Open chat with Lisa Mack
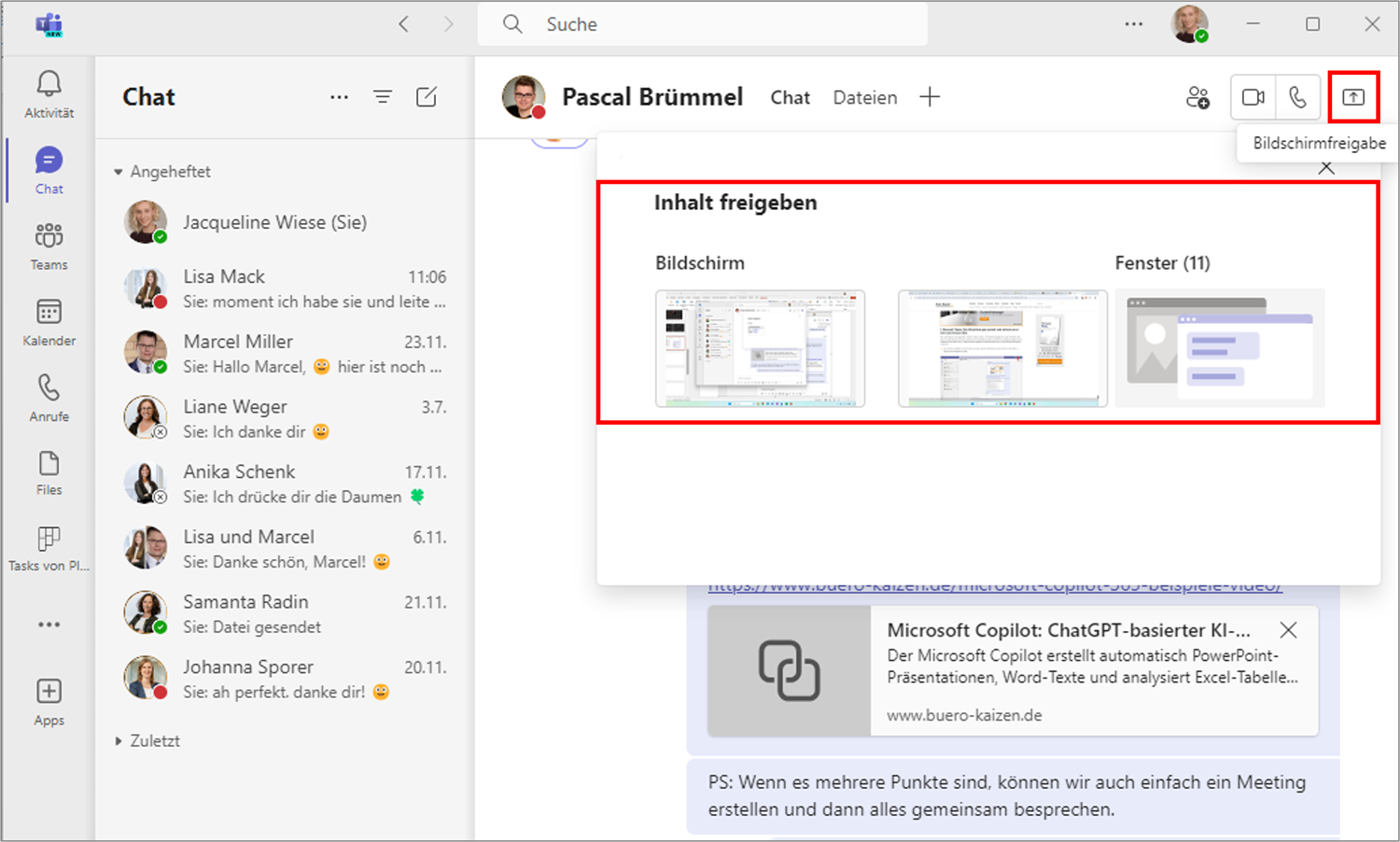Viewport: 1400px width, 842px height. click(x=285, y=288)
